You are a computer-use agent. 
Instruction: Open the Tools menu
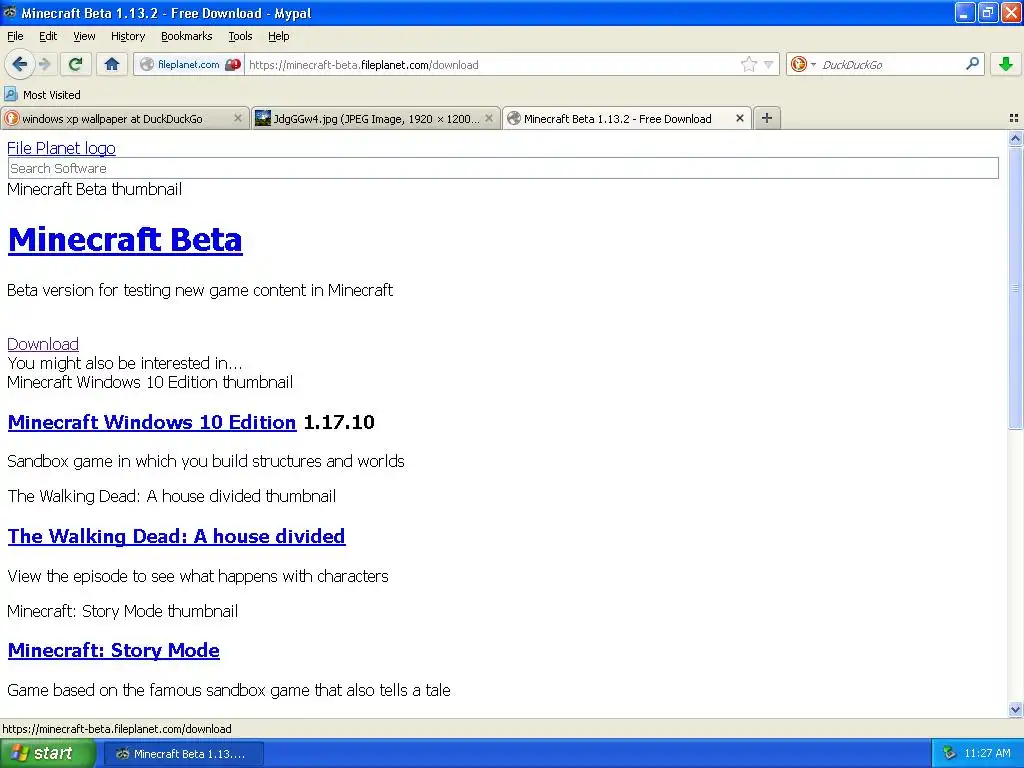[x=240, y=36]
